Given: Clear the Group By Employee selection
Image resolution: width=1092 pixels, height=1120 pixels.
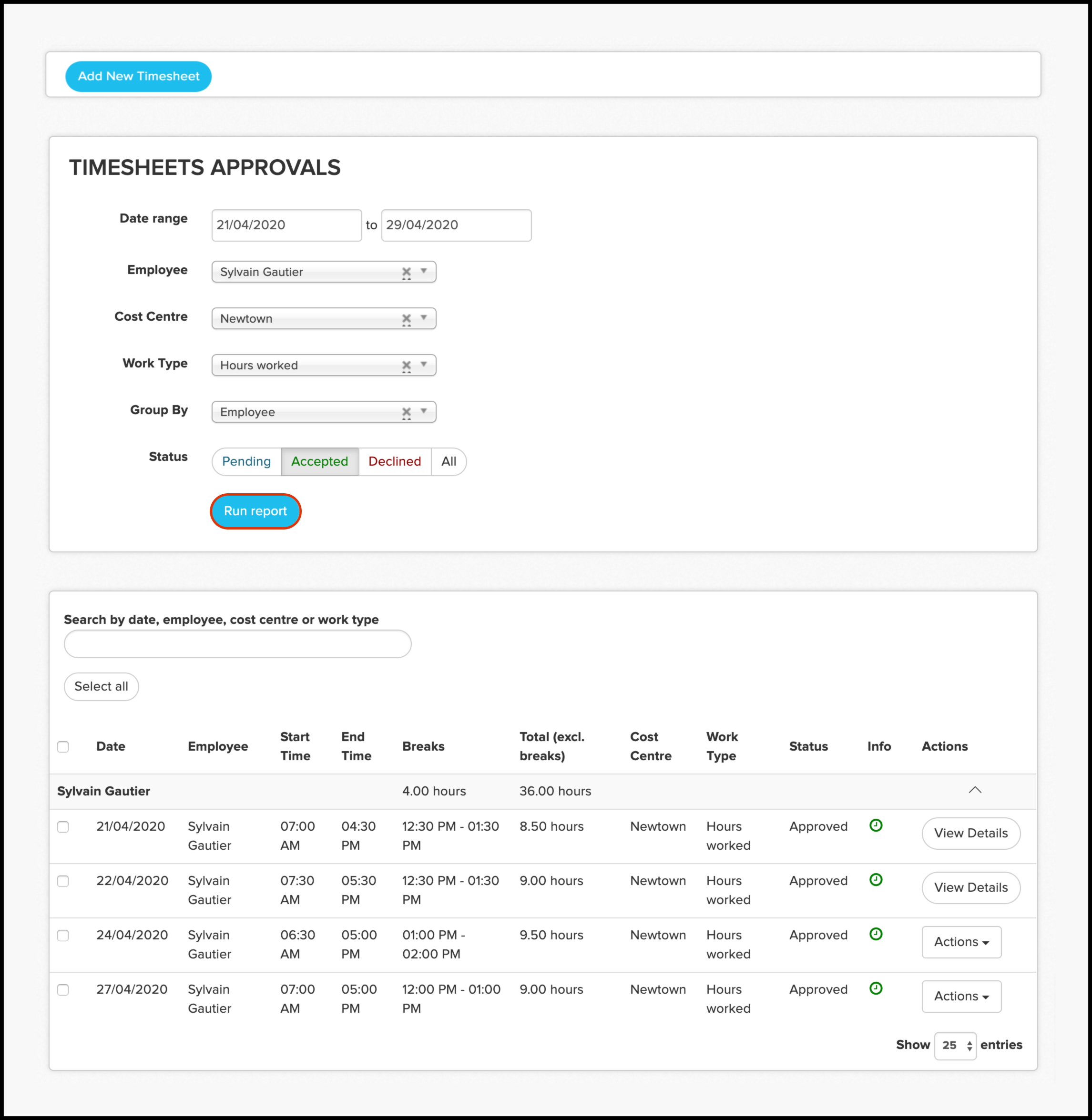Looking at the screenshot, I should 406,412.
